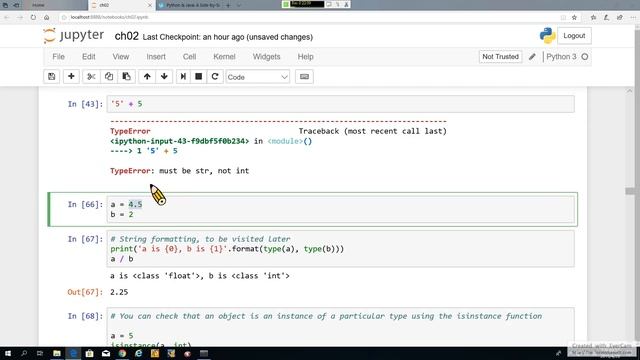Open browser share icon
The image size is (640, 360).
click(620, 17)
